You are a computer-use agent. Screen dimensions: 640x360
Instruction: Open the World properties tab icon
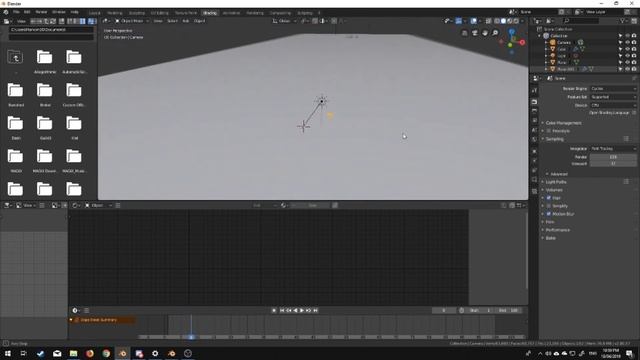click(534, 140)
